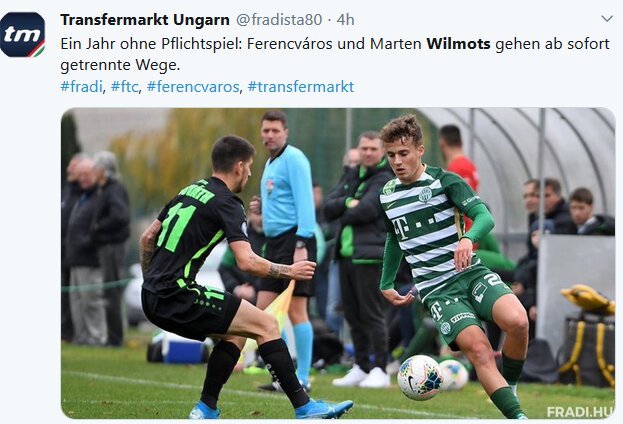Click the FRADI.HU watermark on the photo
The image size is (623, 424).
[580, 412]
